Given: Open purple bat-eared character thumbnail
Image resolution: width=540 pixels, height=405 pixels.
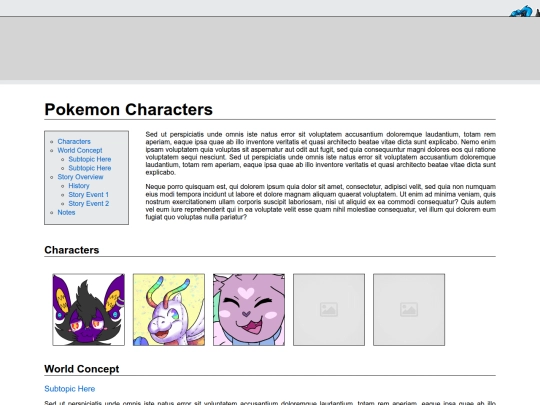Looking at the screenshot, I should [x=89, y=310].
